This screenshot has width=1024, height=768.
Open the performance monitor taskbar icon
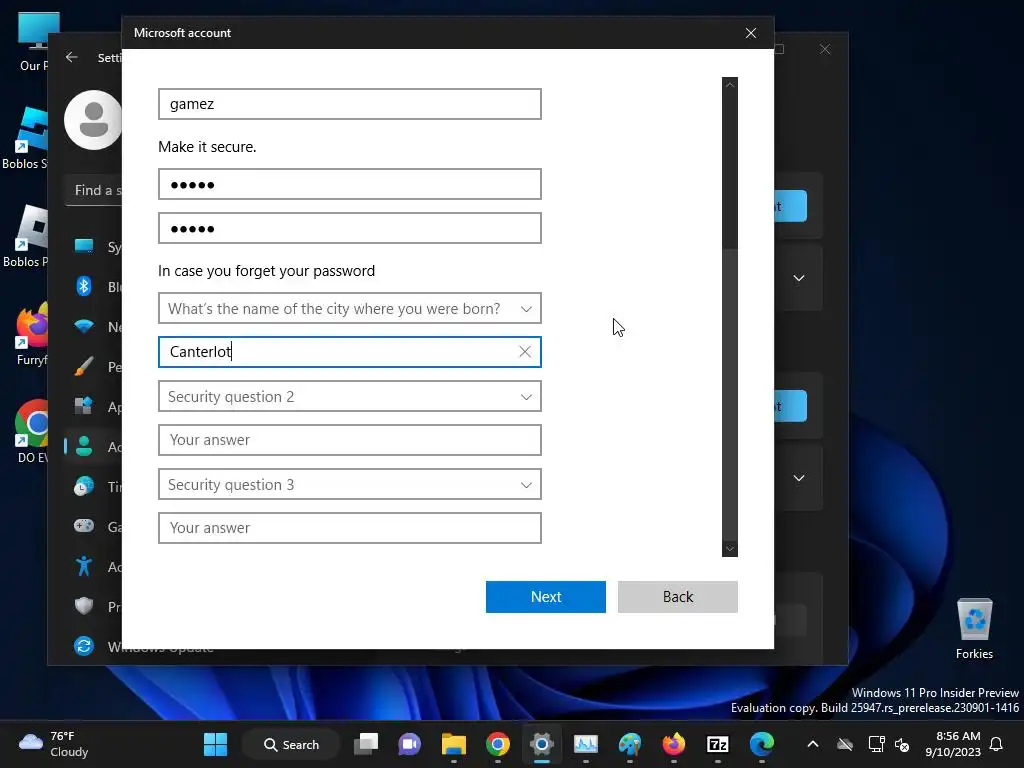click(586, 744)
